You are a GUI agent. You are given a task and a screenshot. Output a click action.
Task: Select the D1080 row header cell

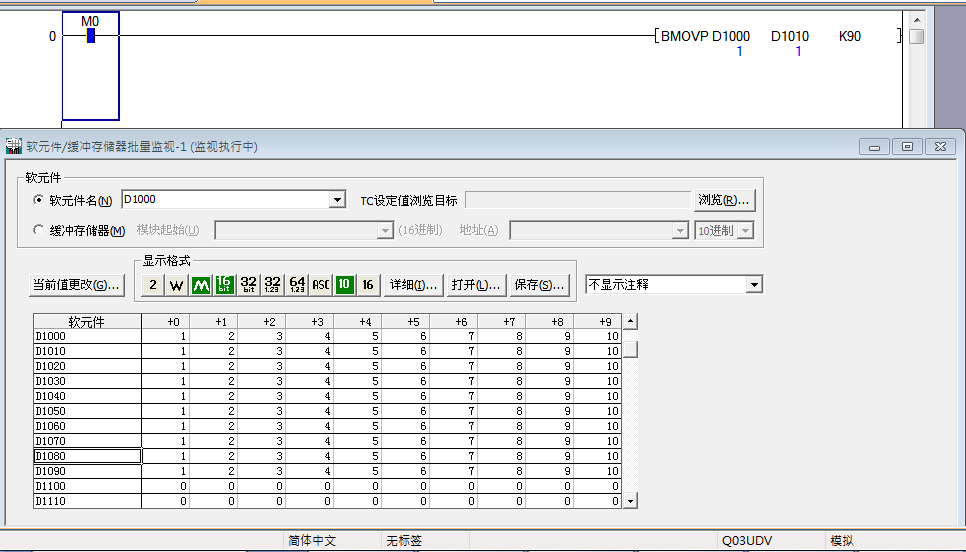click(87, 456)
